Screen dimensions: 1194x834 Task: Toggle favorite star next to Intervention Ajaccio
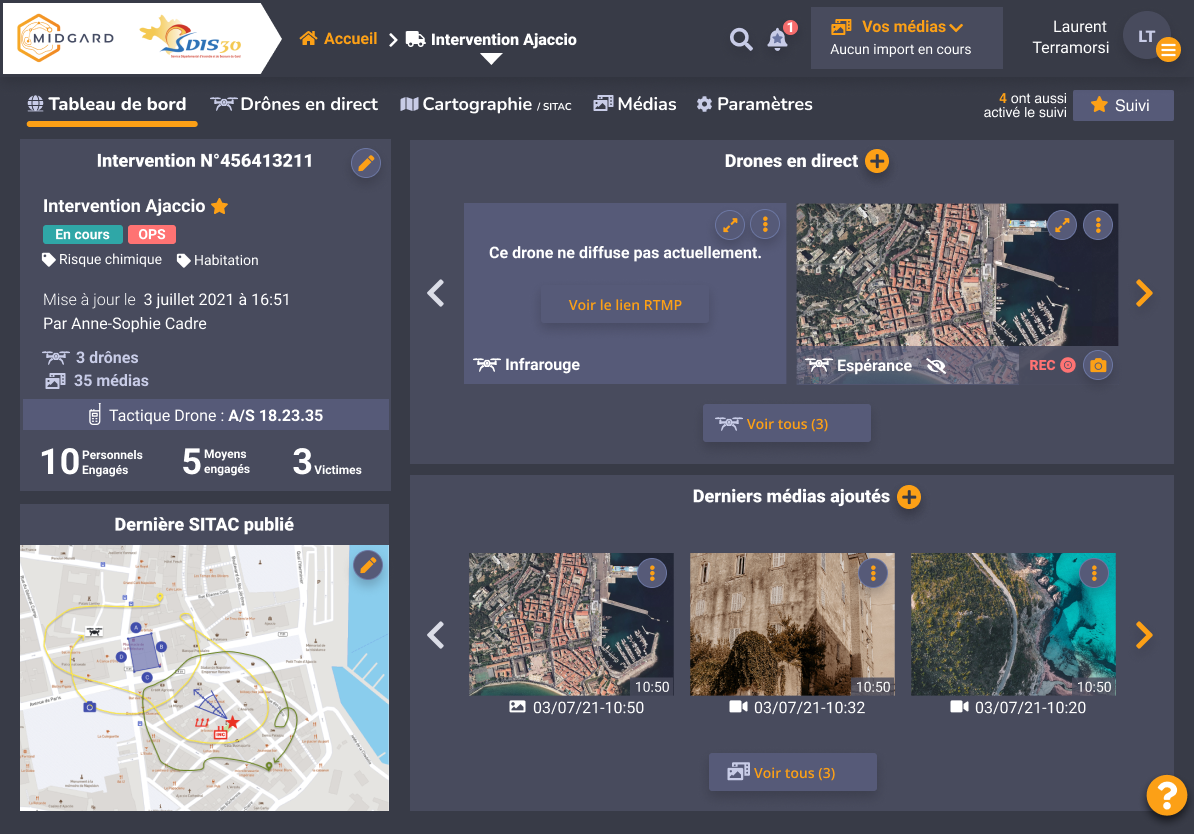(x=220, y=206)
